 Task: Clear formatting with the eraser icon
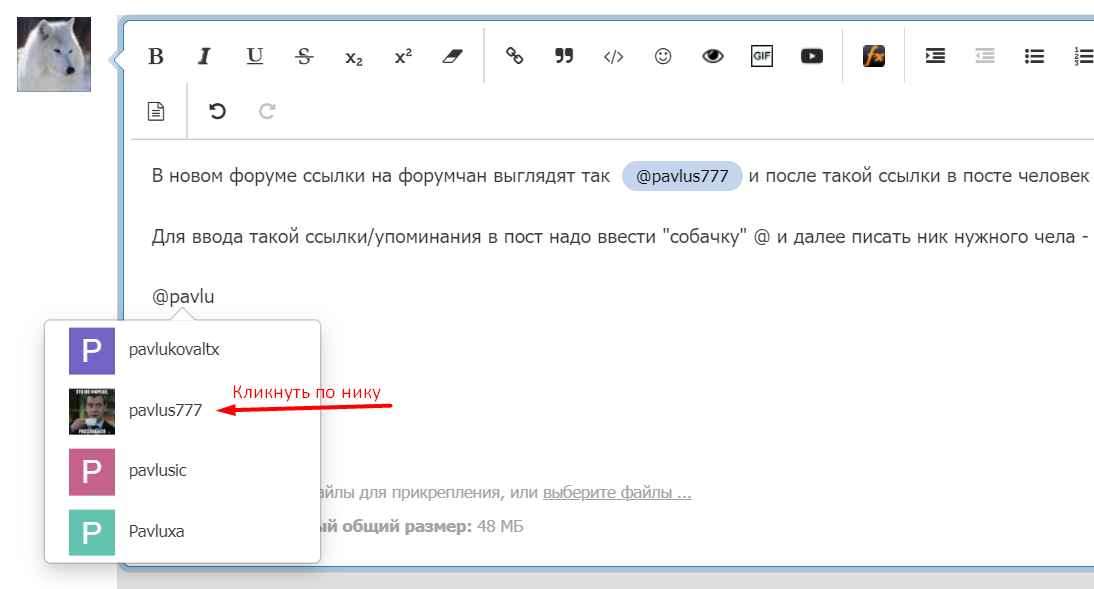453,57
